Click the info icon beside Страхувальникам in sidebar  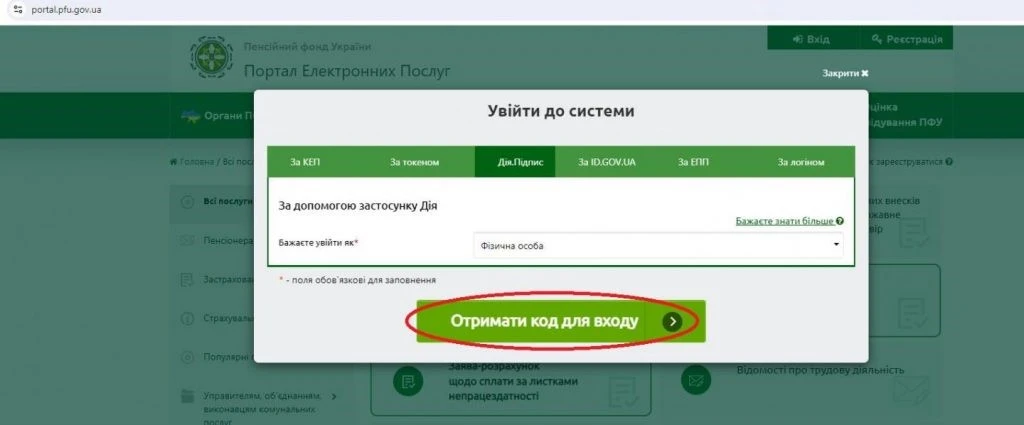click(x=186, y=319)
